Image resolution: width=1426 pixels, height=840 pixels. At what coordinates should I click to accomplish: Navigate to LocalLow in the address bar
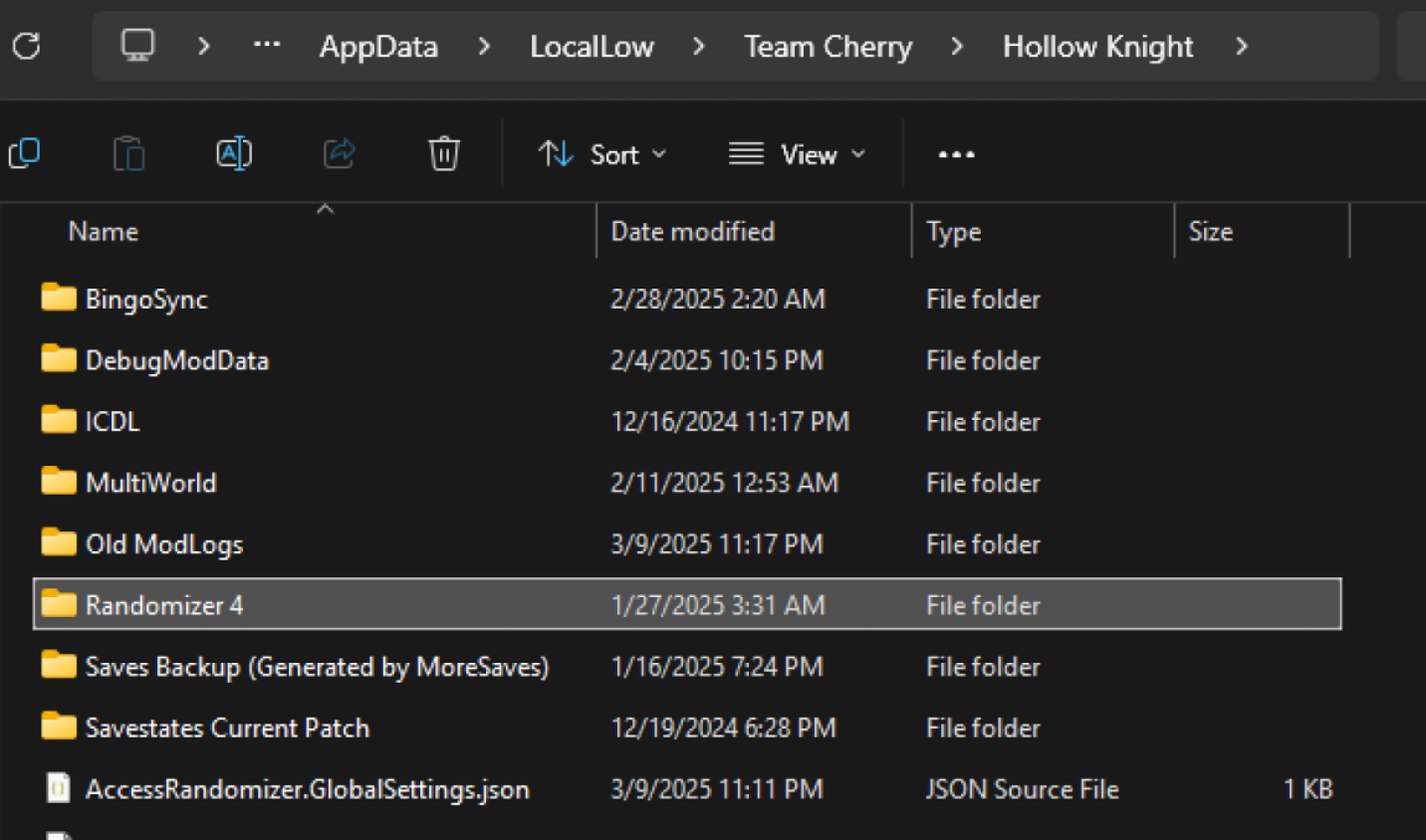[592, 47]
